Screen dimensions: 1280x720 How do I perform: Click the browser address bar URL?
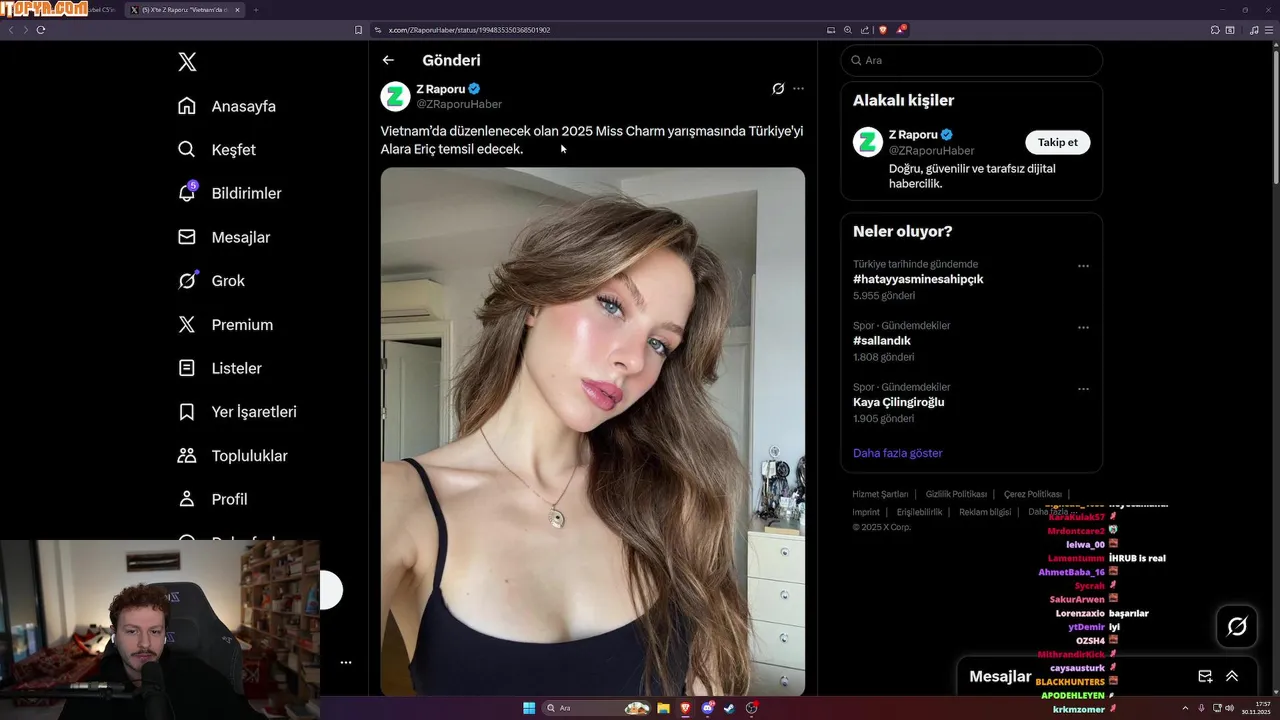click(469, 30)
